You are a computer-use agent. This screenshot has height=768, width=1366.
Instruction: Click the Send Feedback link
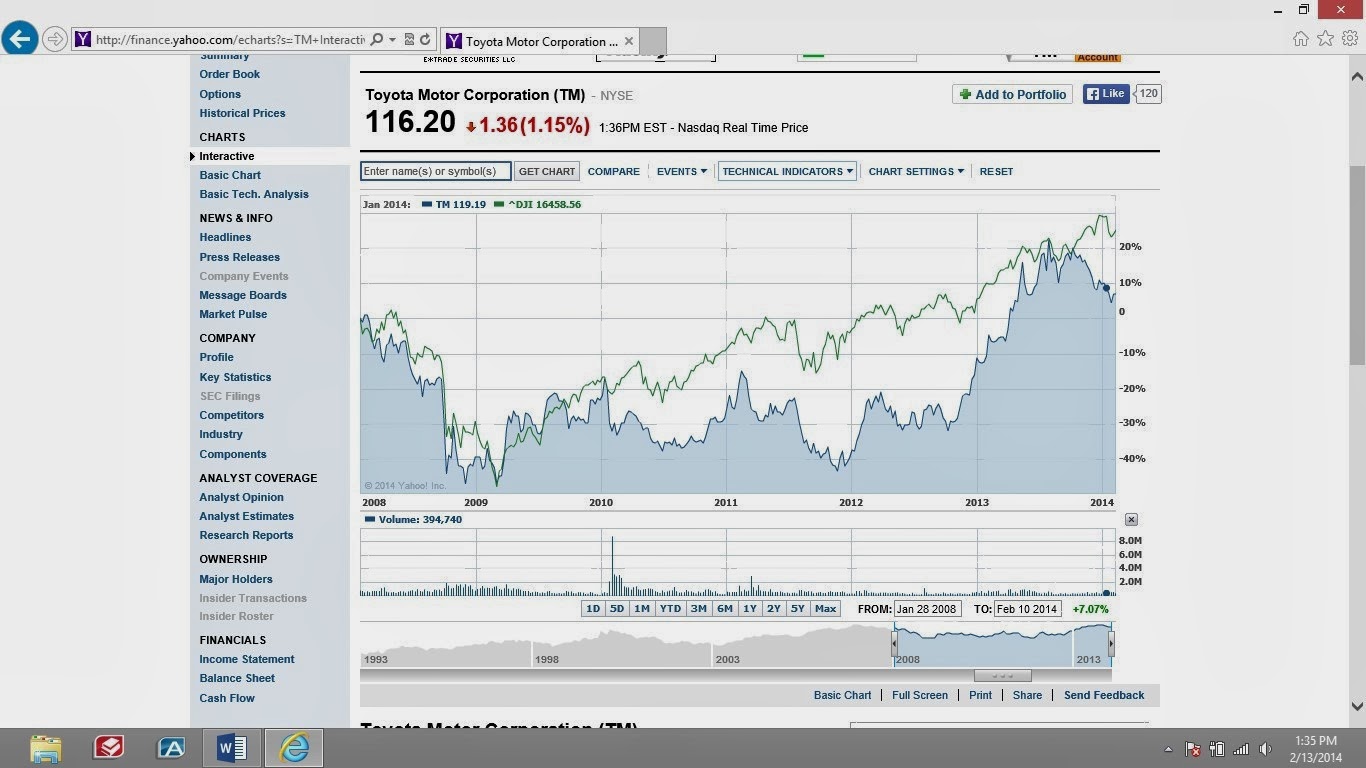pyautogui.click(x=1104, y=695)
